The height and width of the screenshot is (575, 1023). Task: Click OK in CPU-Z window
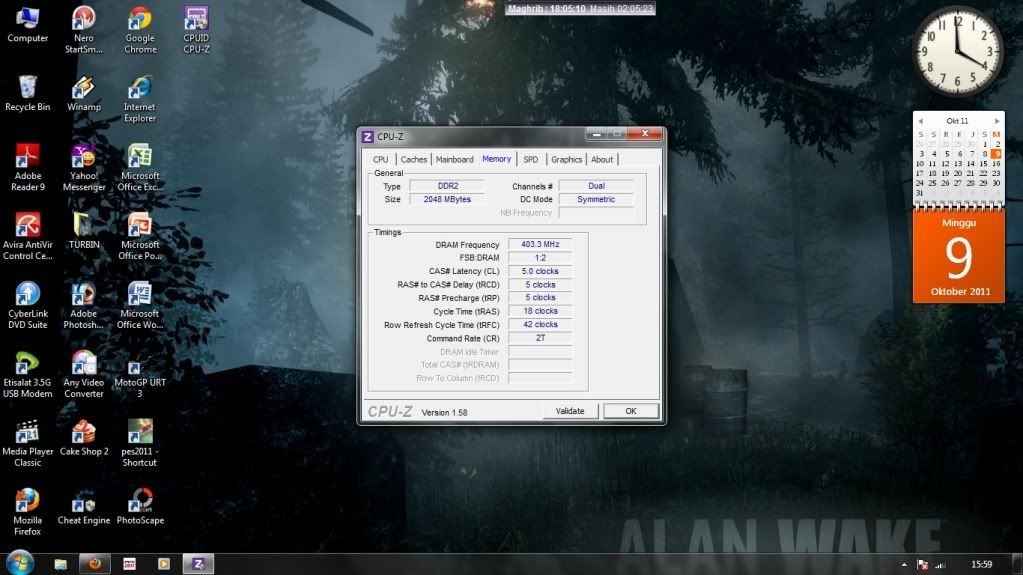click(x=631, y=411)
